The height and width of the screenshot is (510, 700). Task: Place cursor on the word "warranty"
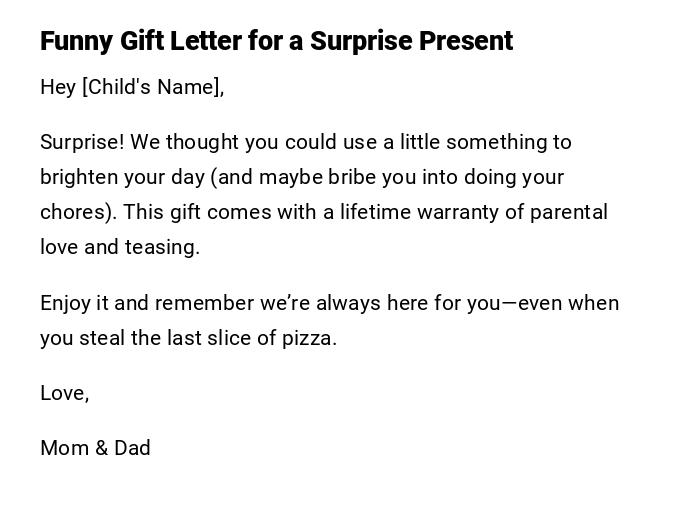(x=462, y=212)
